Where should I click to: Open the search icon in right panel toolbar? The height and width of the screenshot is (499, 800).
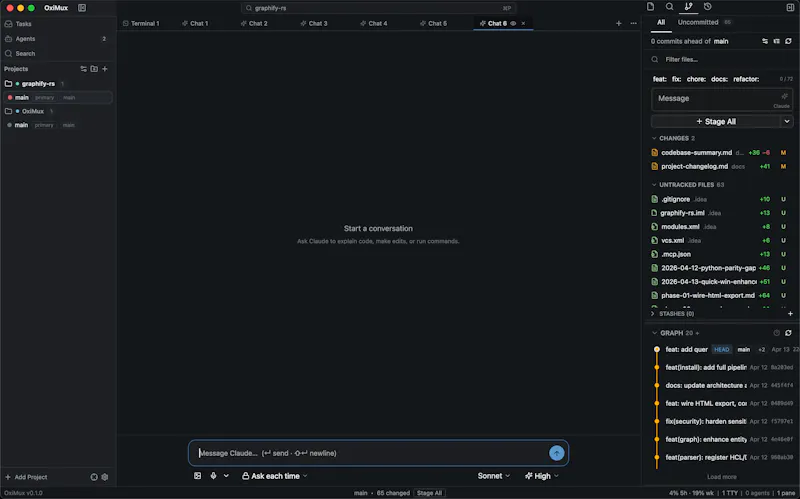click(669, 7)
